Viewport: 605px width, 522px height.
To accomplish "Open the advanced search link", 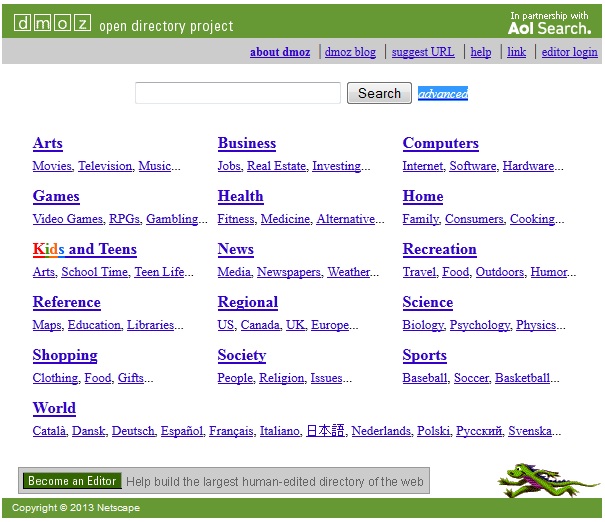I will [x=443, y=94].
